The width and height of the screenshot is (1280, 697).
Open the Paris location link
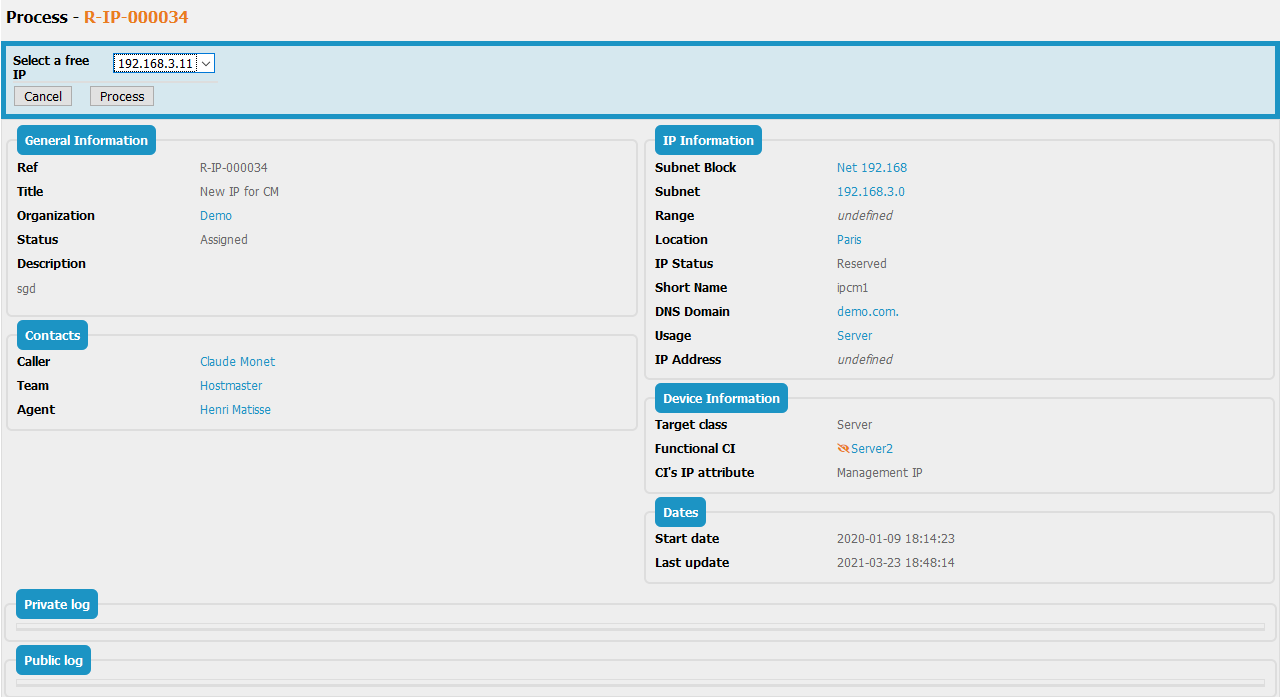pos(849,240)
